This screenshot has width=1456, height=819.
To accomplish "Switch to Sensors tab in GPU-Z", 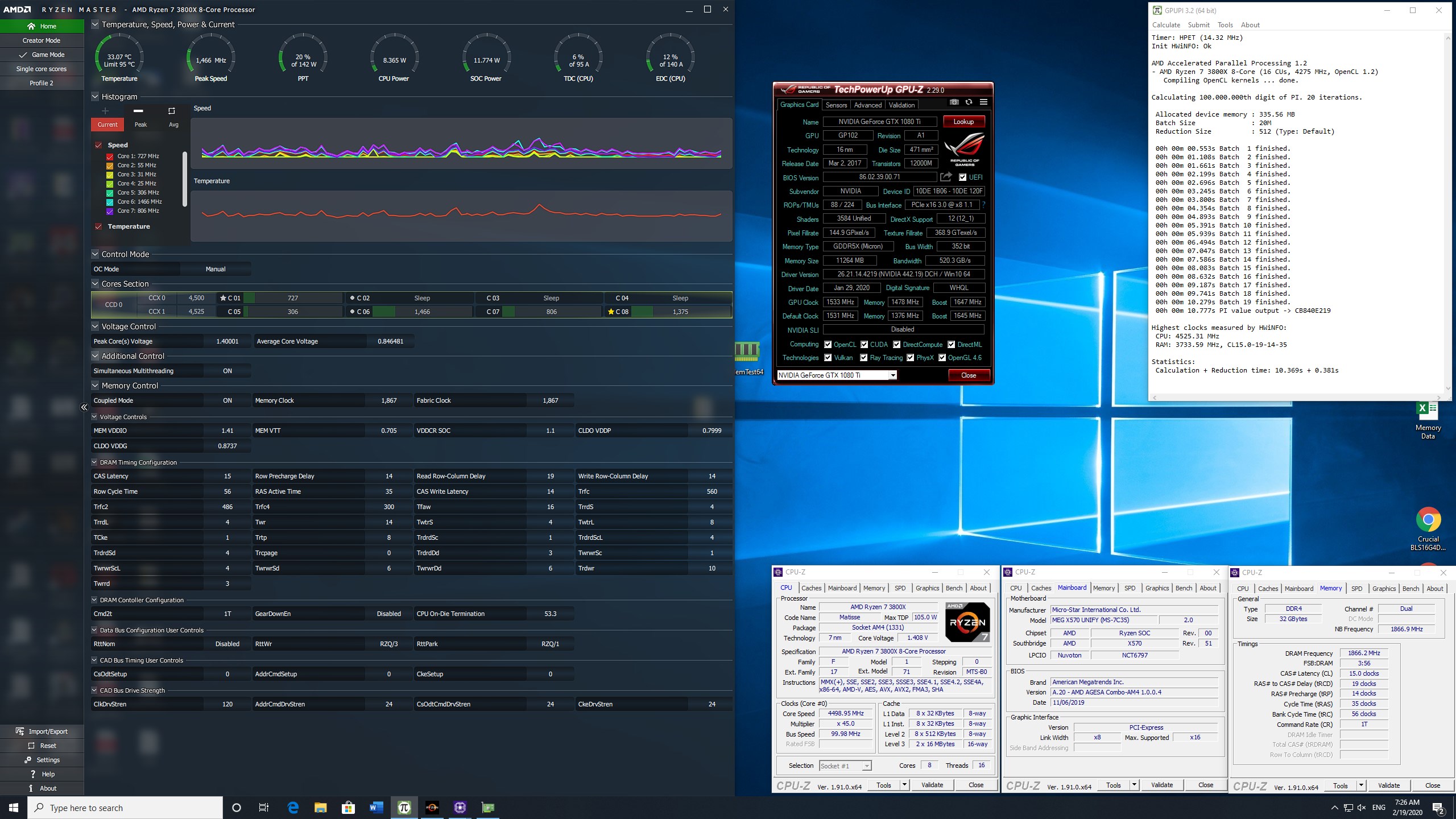I will (836, 105).
